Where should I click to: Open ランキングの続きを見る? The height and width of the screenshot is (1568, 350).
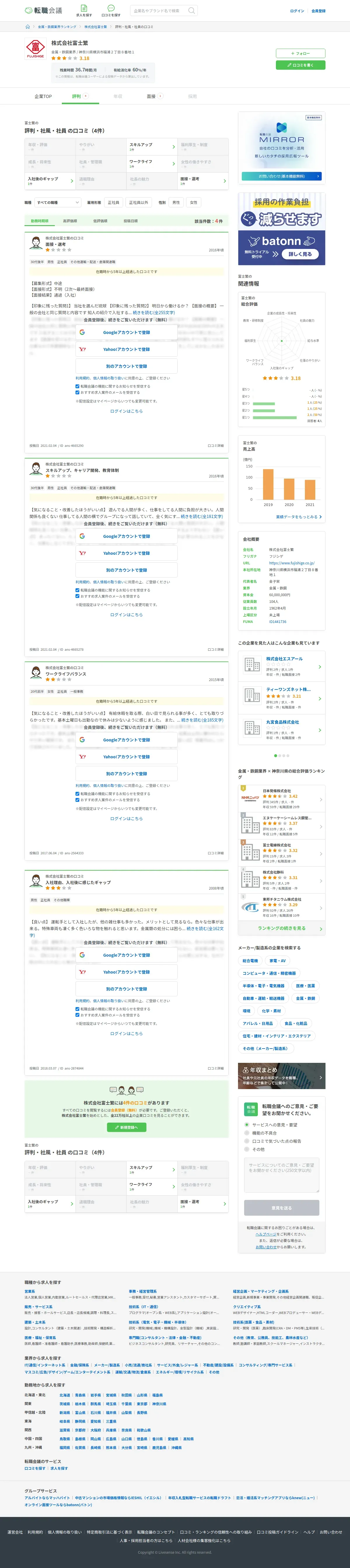tap(281, 928)
